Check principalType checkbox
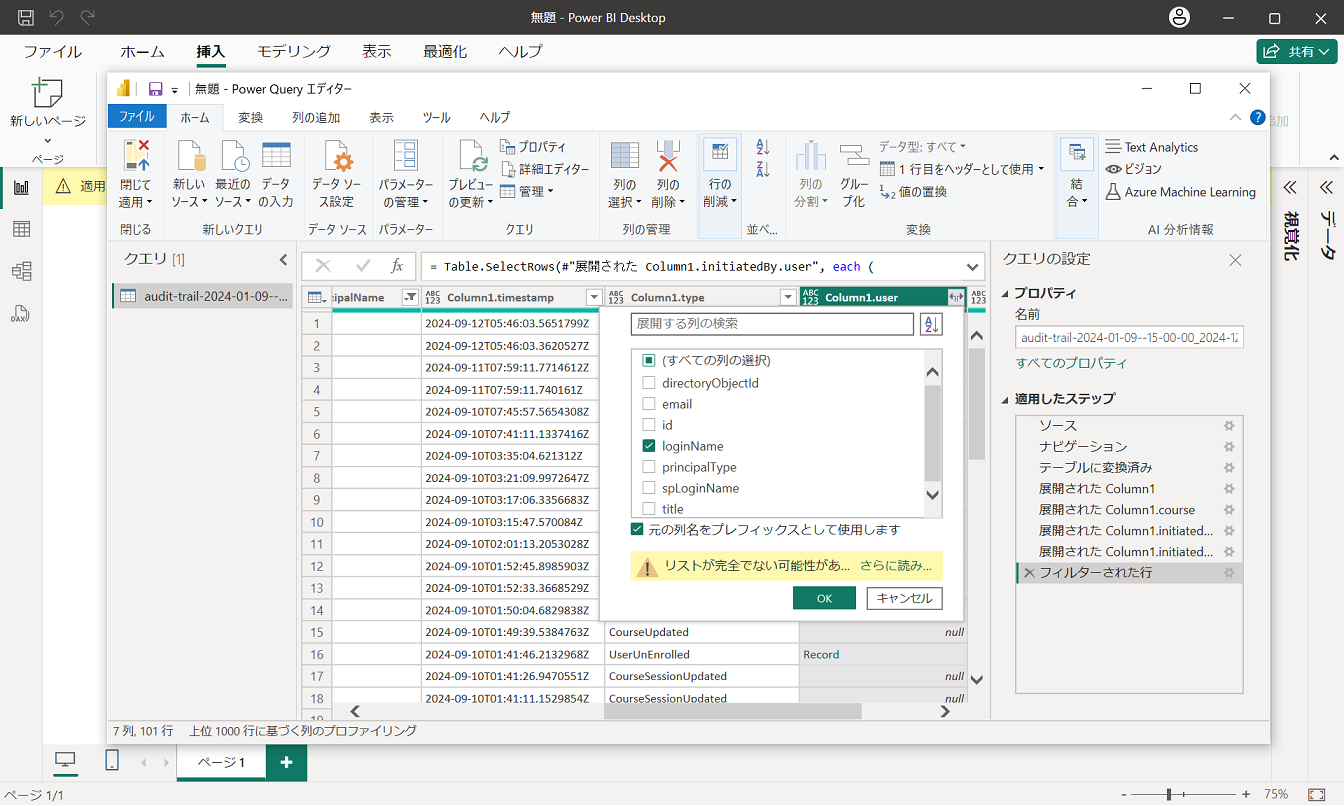This screenshot has height=806, width=1344. [648, 467]
